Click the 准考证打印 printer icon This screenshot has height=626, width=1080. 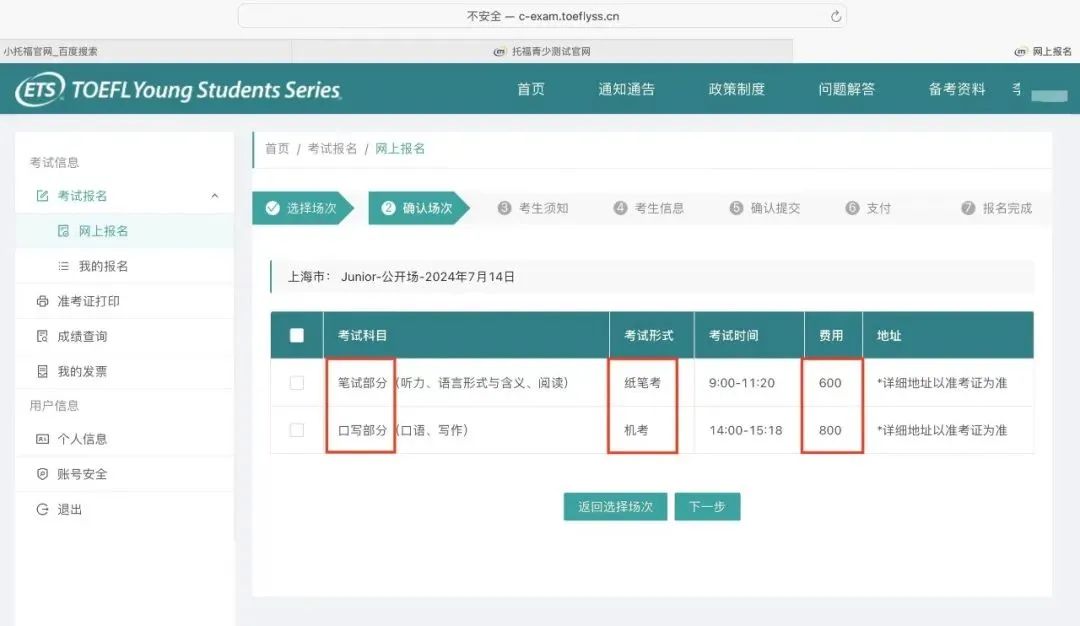[x=42, y=301]
